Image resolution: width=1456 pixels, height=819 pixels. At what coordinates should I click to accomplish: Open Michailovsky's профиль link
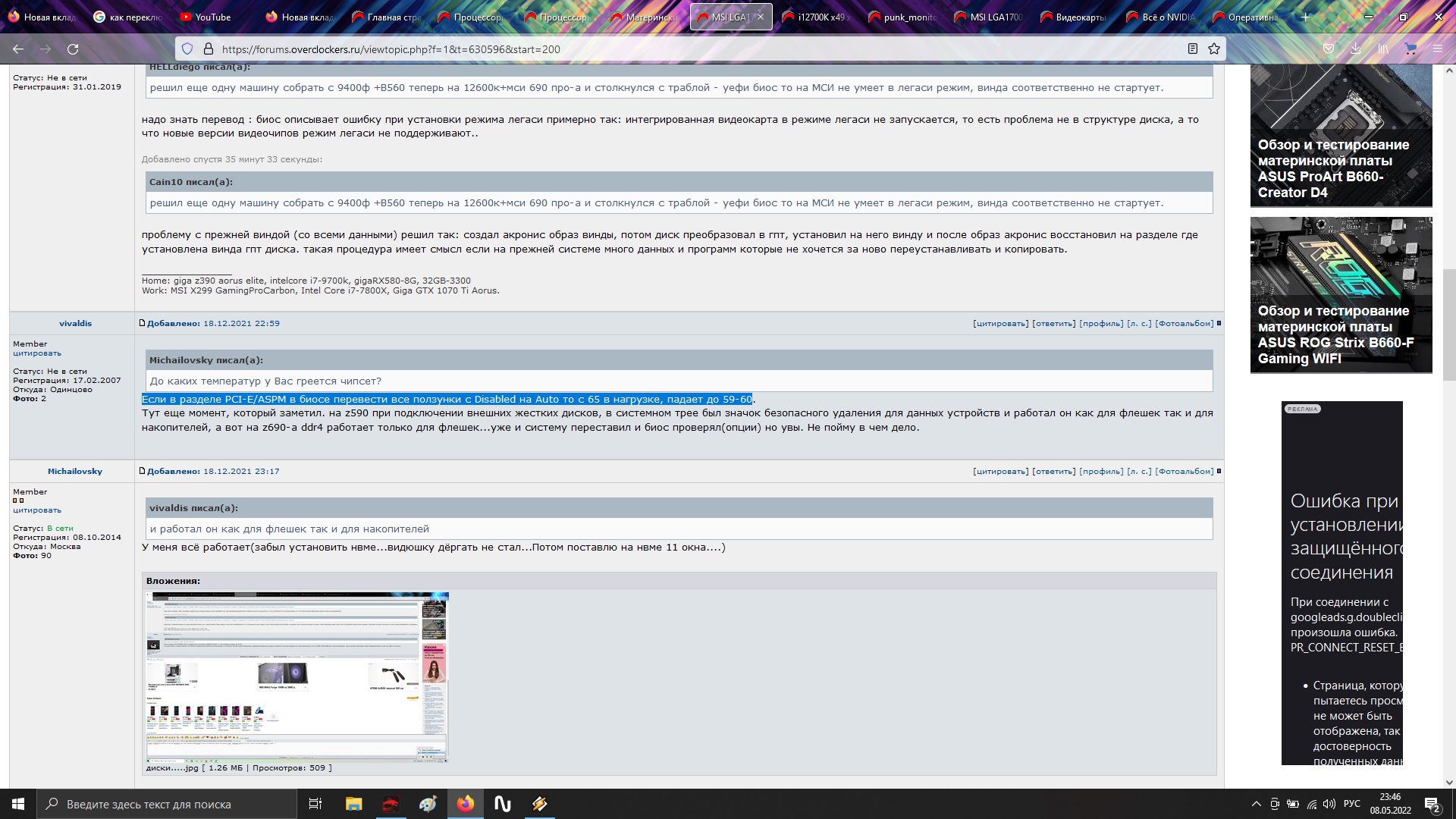1101,472
